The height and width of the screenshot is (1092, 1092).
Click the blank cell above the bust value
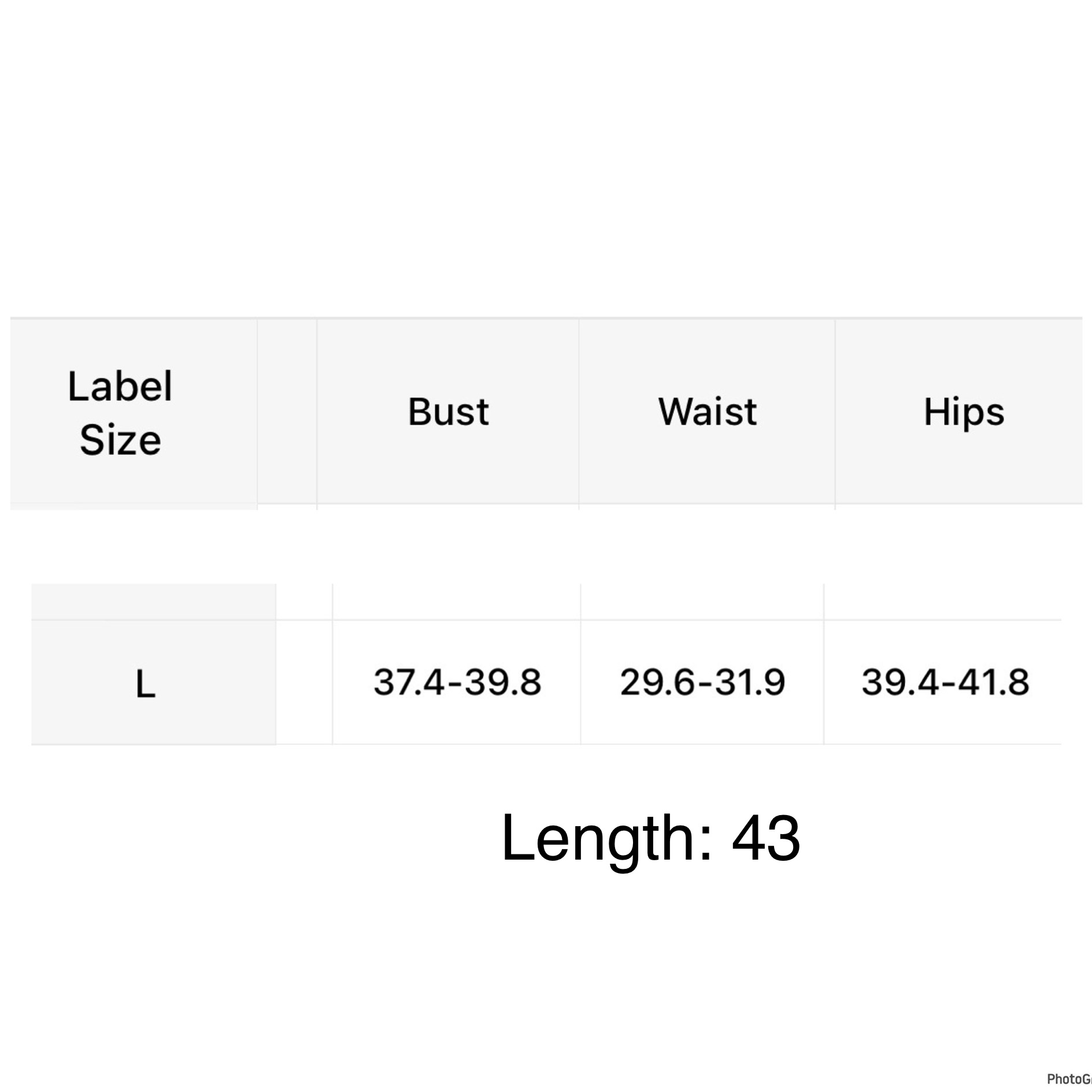point(457,602)
